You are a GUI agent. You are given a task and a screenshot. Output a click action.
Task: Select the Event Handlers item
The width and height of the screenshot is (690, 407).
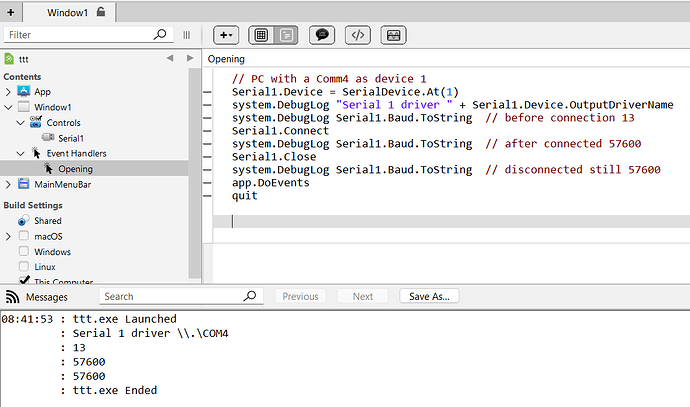[76, 154]
